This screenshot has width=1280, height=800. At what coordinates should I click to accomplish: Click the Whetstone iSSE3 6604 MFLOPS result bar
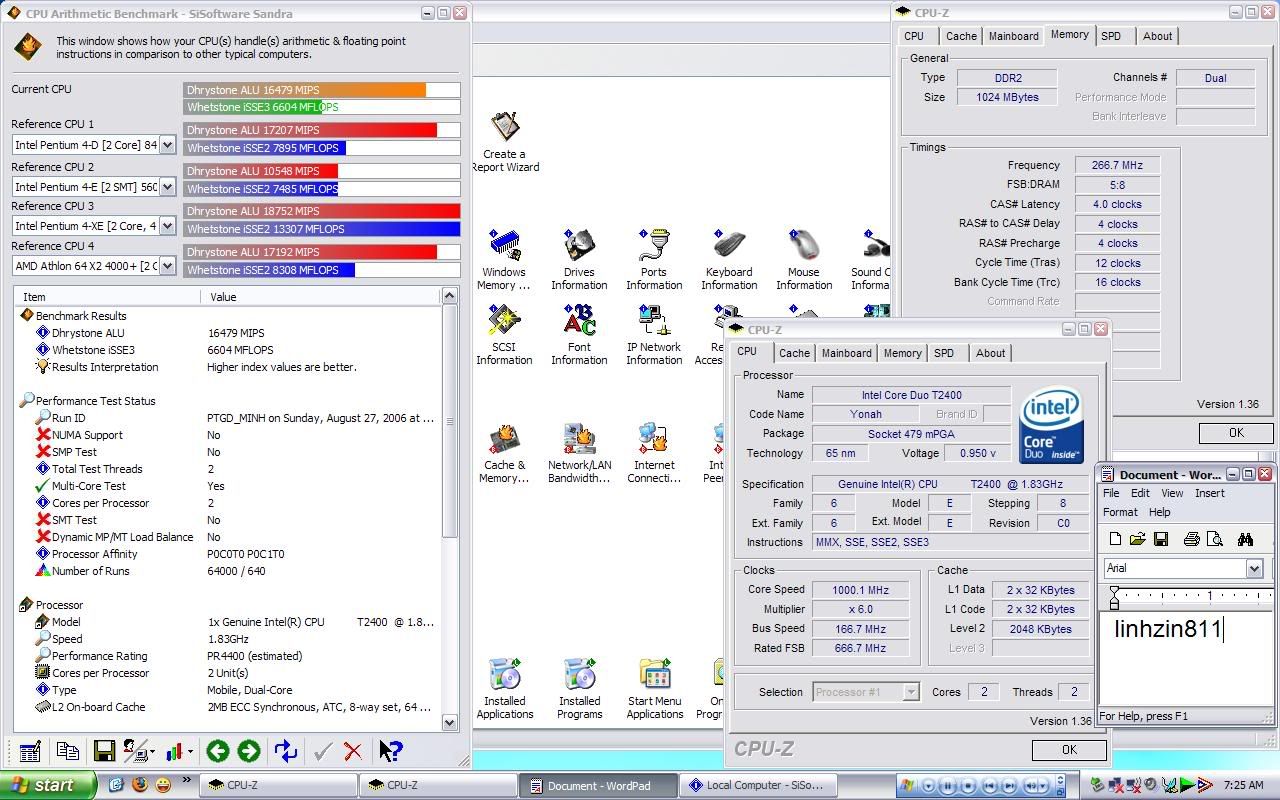tap(322, 107)
